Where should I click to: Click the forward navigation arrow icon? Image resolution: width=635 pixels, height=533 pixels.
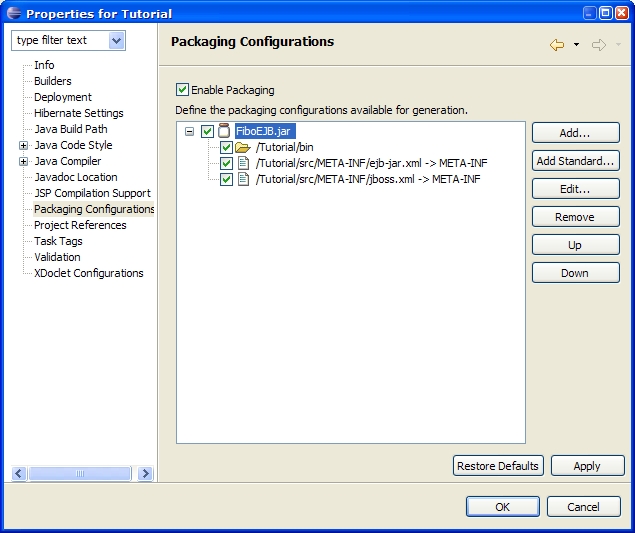tap(599, 45)
